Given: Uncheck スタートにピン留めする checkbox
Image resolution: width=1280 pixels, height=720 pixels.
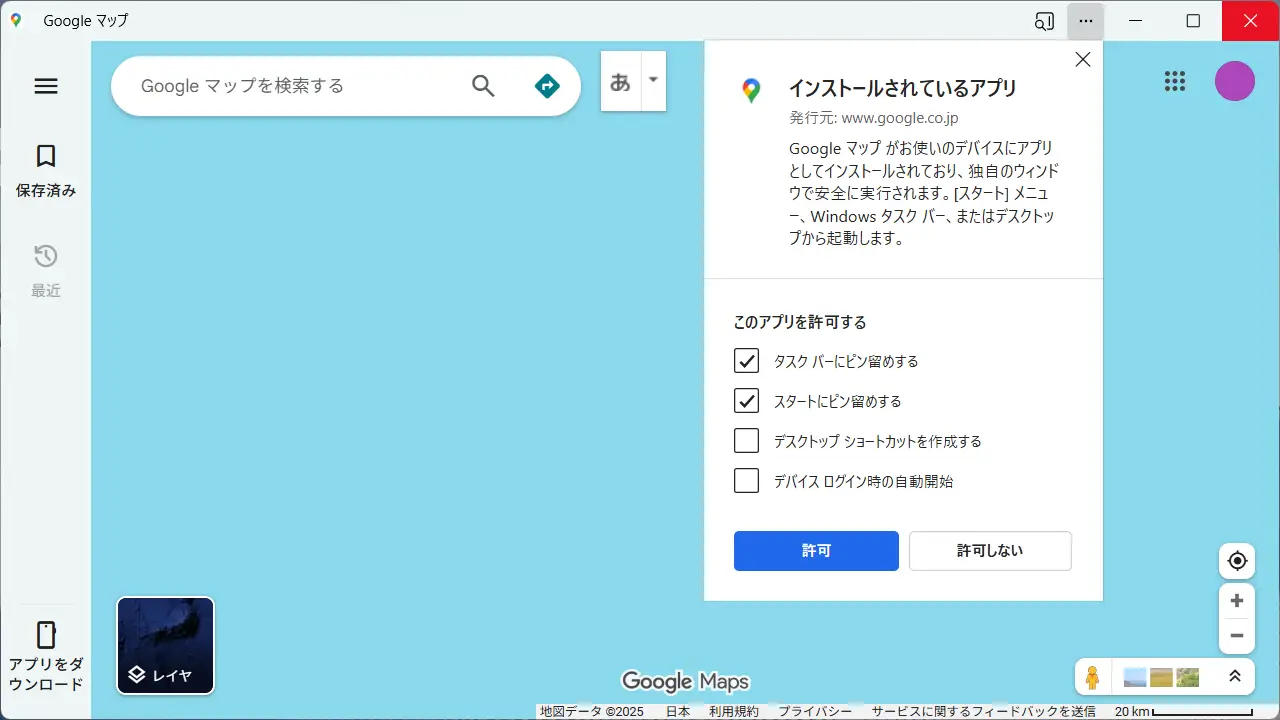Looking at the screenshot, I should click(746, 401).
